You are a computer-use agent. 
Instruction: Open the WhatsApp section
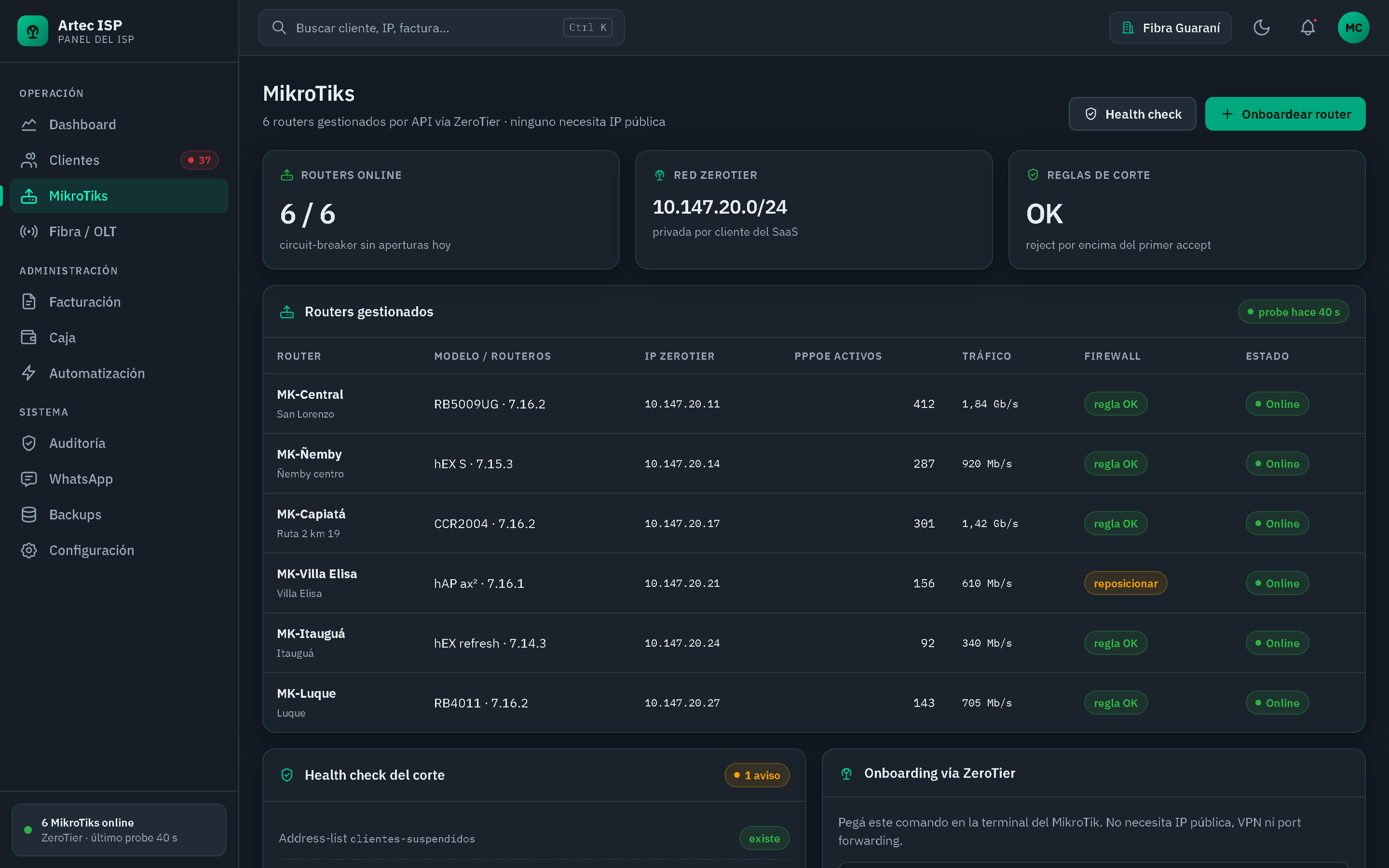120,479
